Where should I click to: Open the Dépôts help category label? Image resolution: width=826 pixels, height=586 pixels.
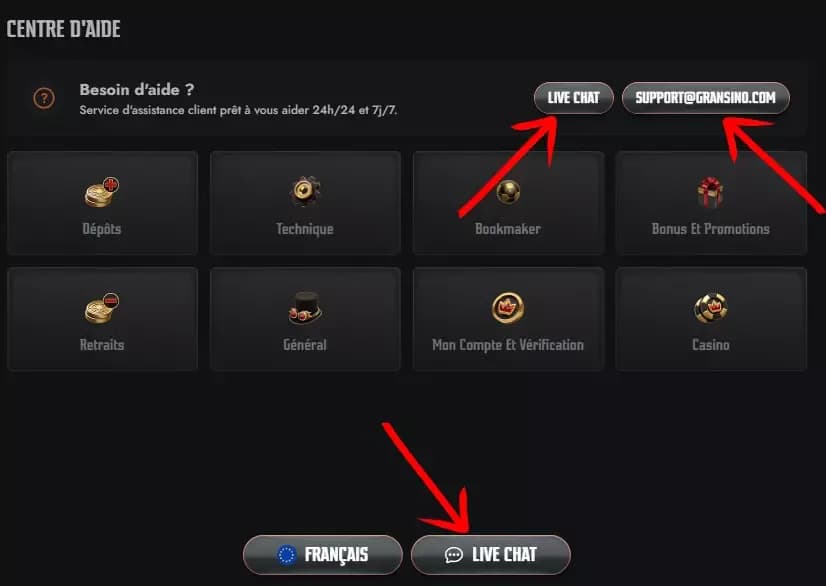pos(102,229)
